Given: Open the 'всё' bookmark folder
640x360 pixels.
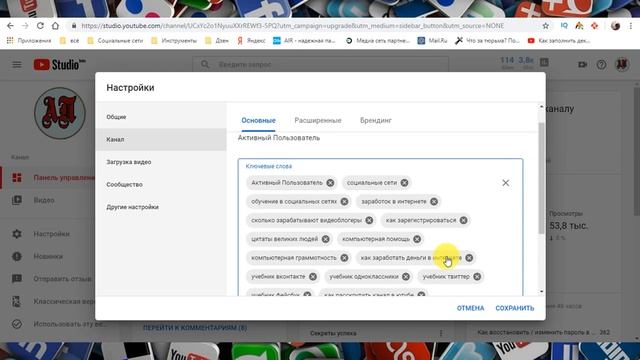Looking at the screenshot, I should coord(69,40).
